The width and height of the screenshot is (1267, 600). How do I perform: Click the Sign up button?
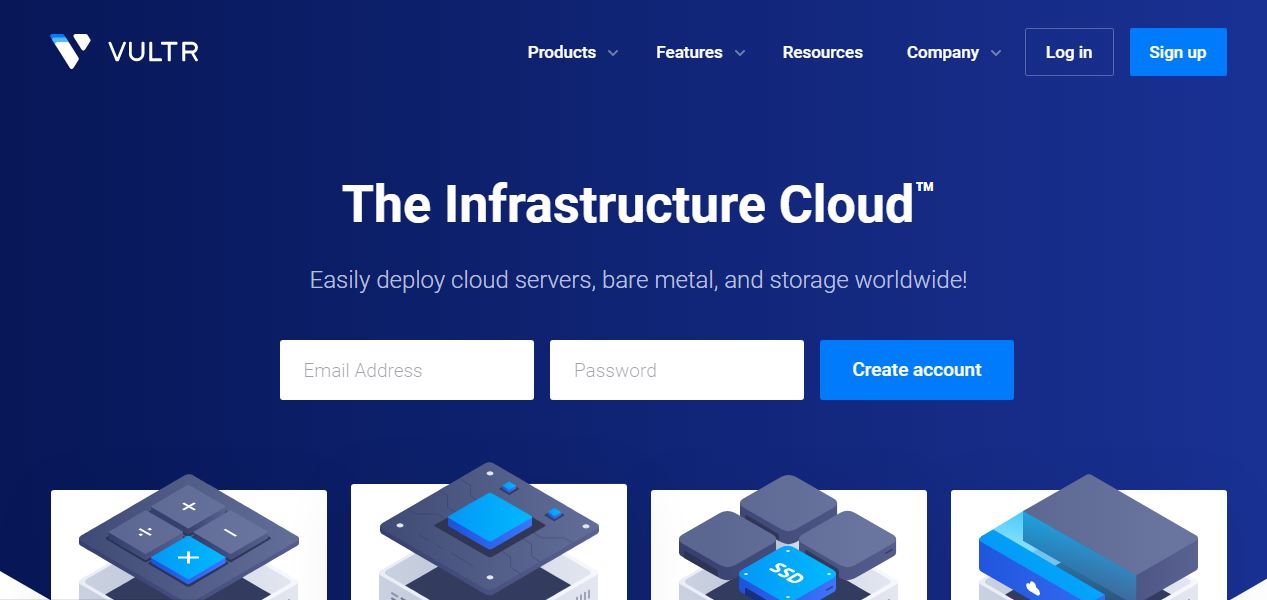(x=1178, y=52)
